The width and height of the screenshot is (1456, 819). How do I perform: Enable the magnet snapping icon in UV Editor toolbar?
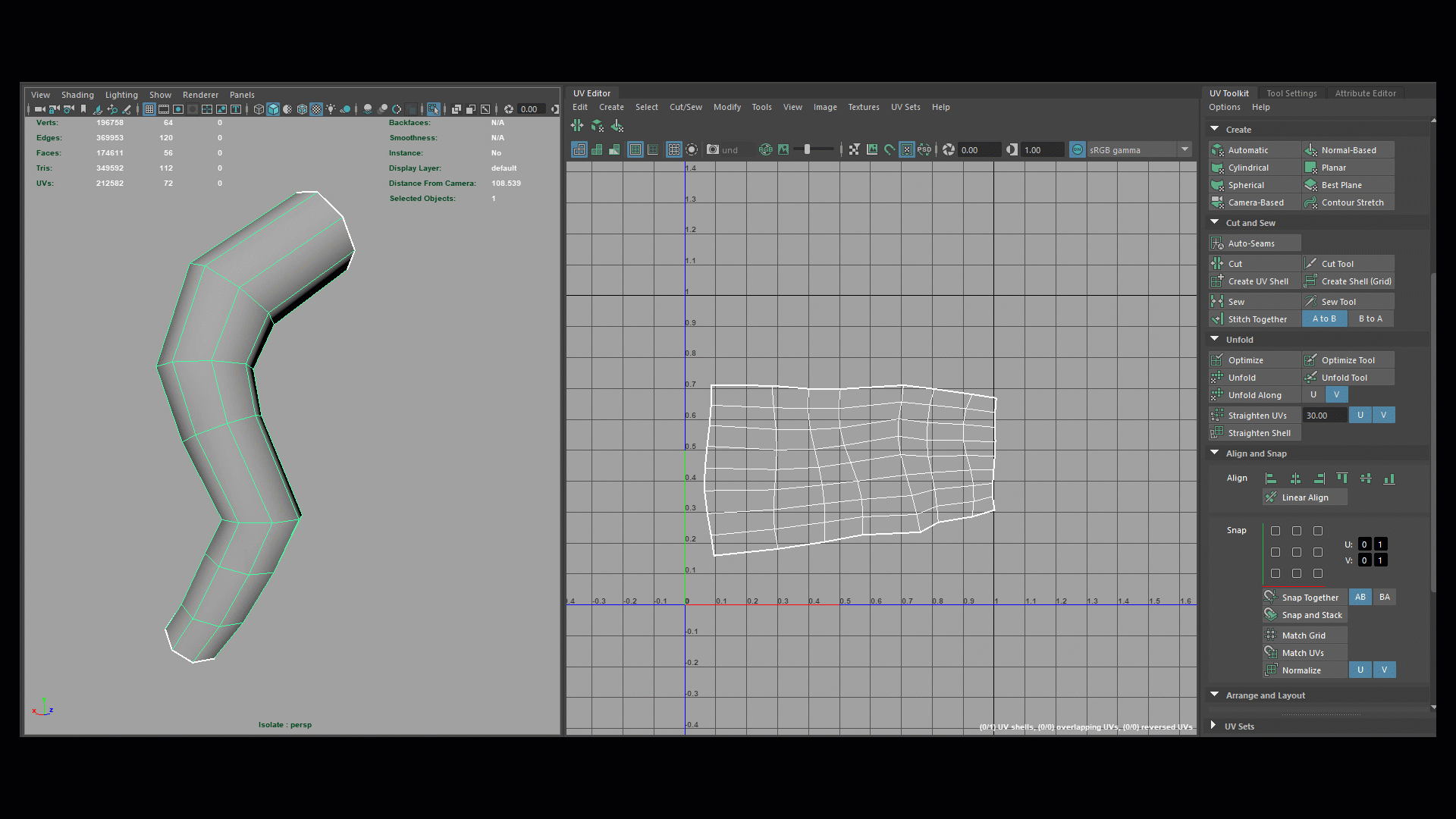pyautogui.click(x=888, y=149)
